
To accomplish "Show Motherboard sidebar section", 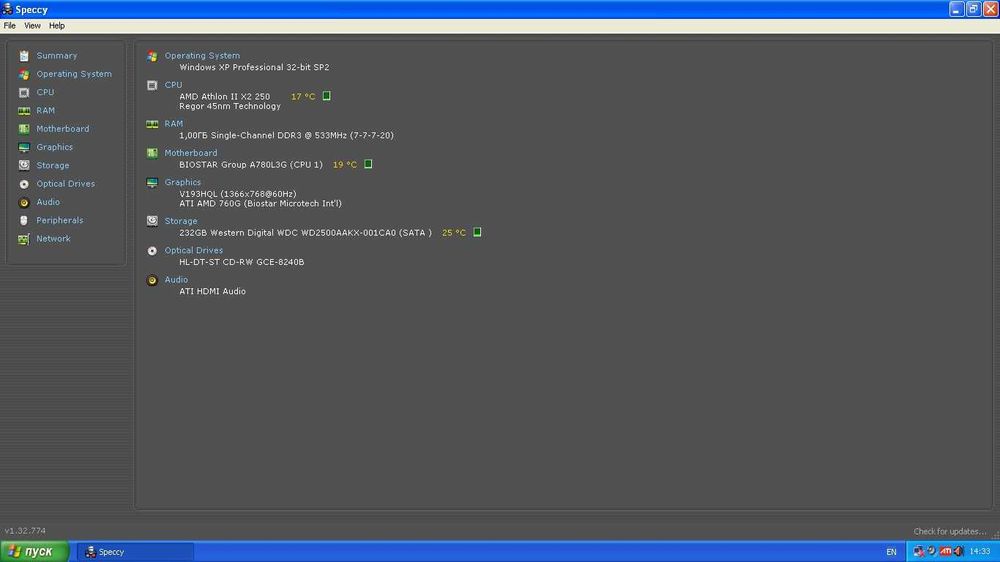I will pos(62,129).
